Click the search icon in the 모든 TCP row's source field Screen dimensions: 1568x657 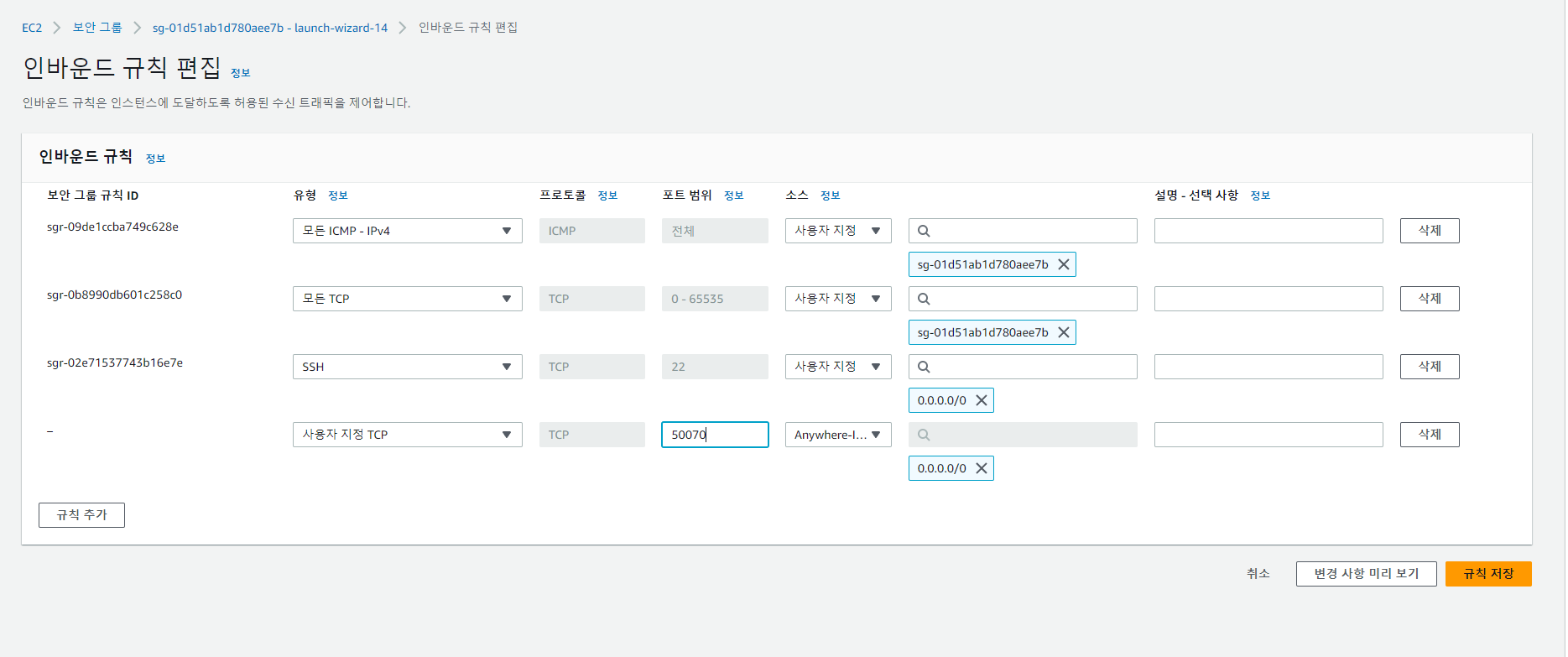click(924, 299)
